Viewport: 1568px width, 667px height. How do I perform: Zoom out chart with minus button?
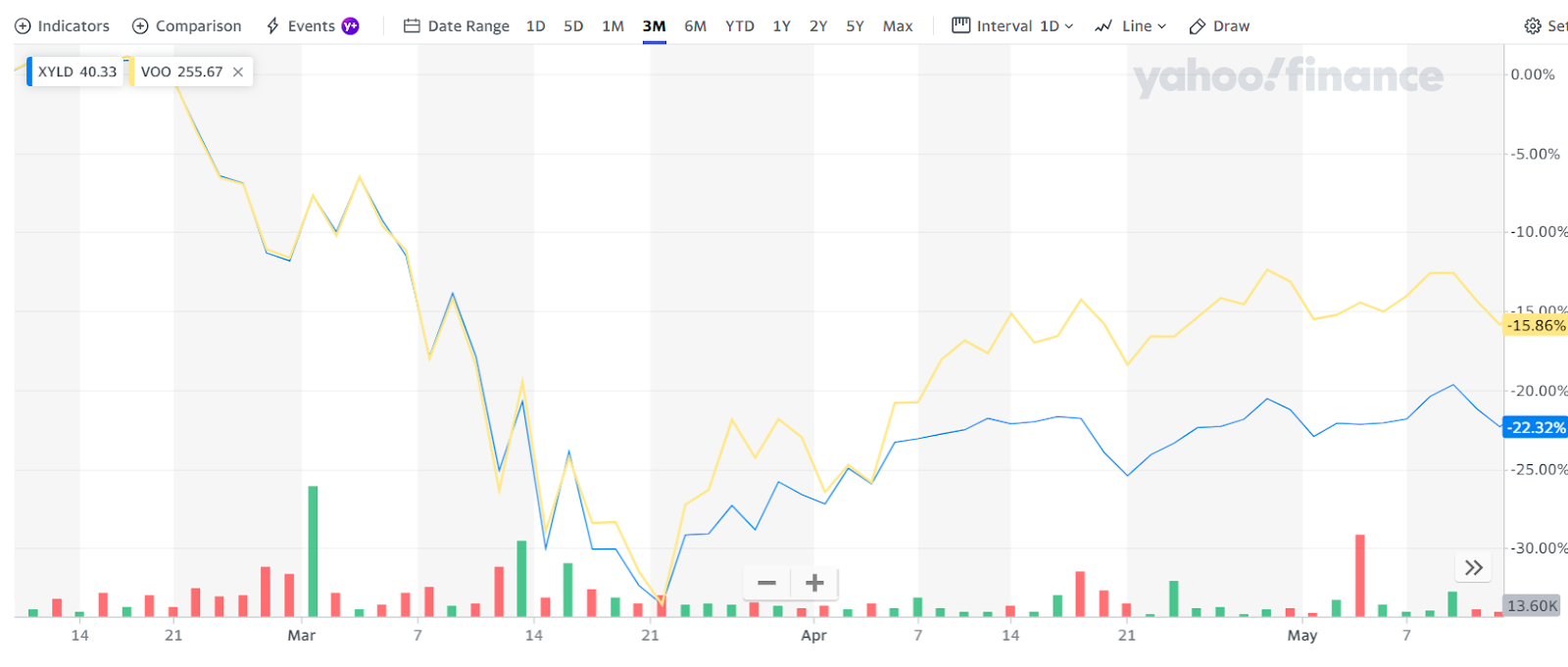point(766,583)
